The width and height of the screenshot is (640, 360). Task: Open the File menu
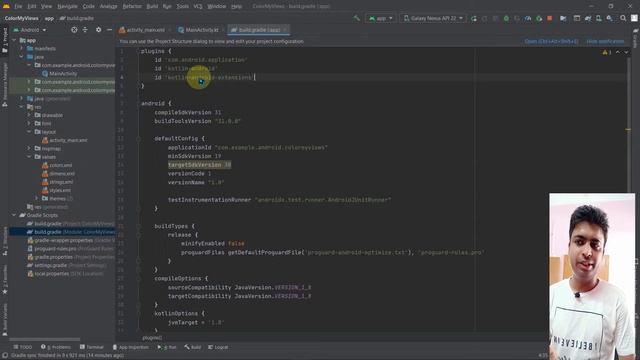click(18, 7)
